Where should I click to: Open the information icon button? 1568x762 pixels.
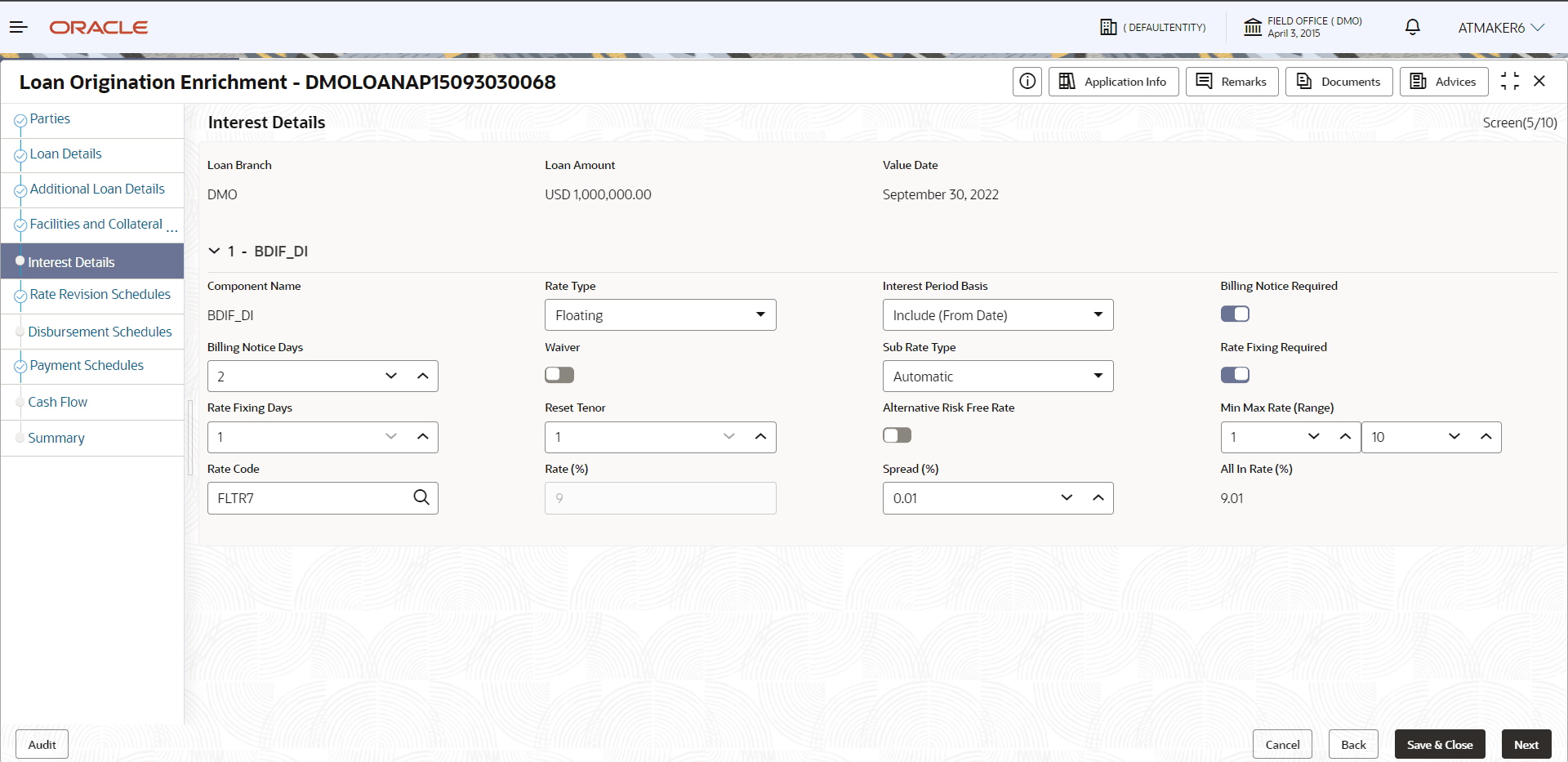pos(1027,82)
